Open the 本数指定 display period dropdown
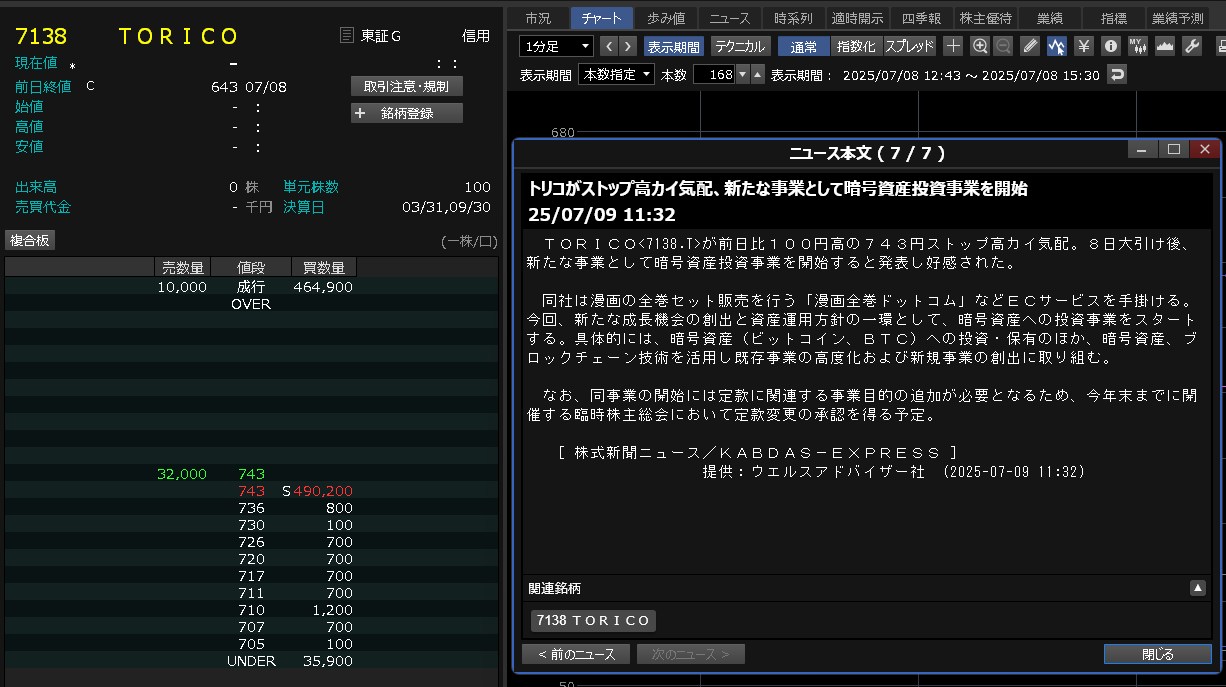This screenshot has width=1226, height=687. coord(616,75)
